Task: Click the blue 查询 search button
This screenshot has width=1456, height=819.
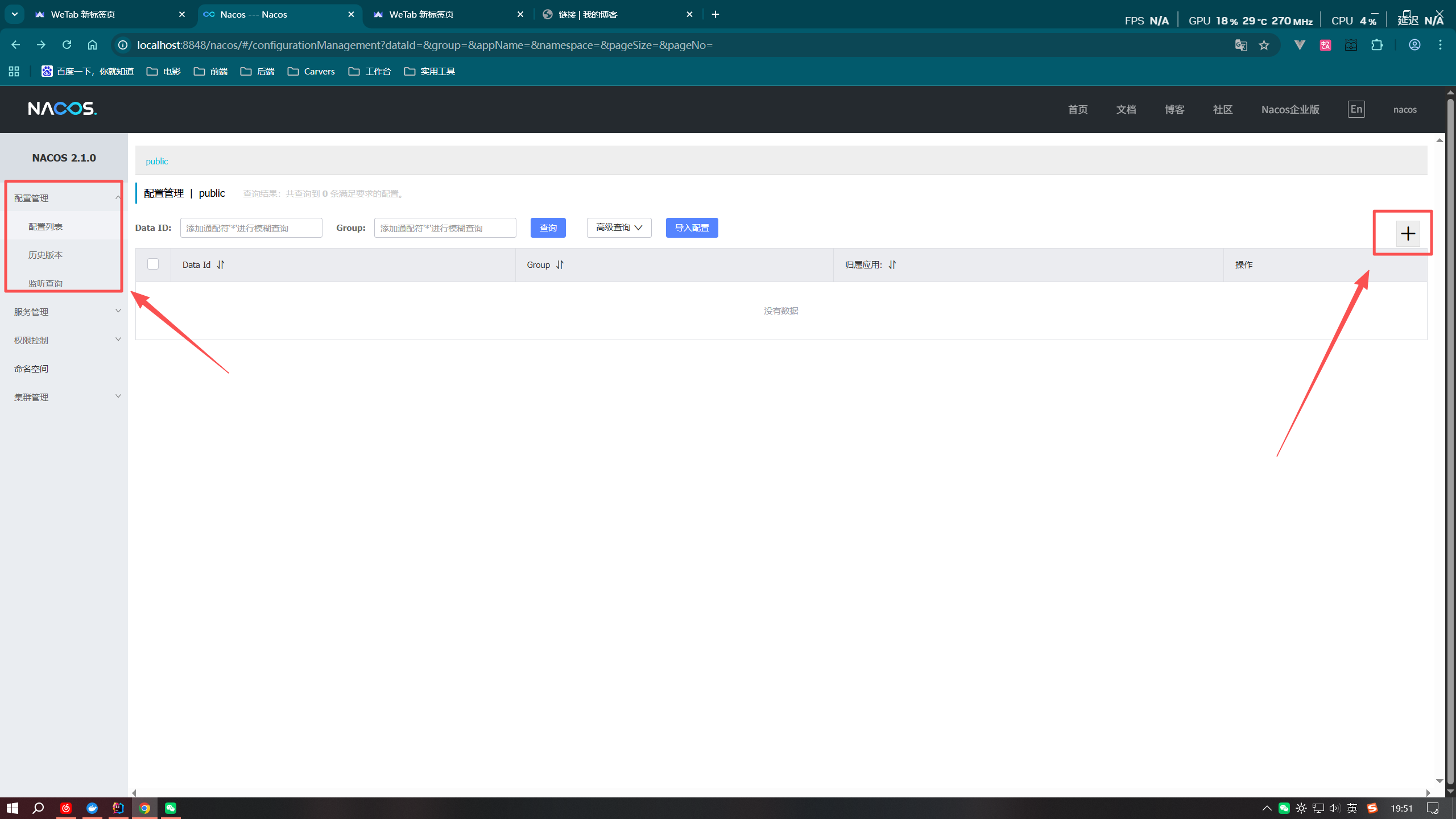Action: 548,227
